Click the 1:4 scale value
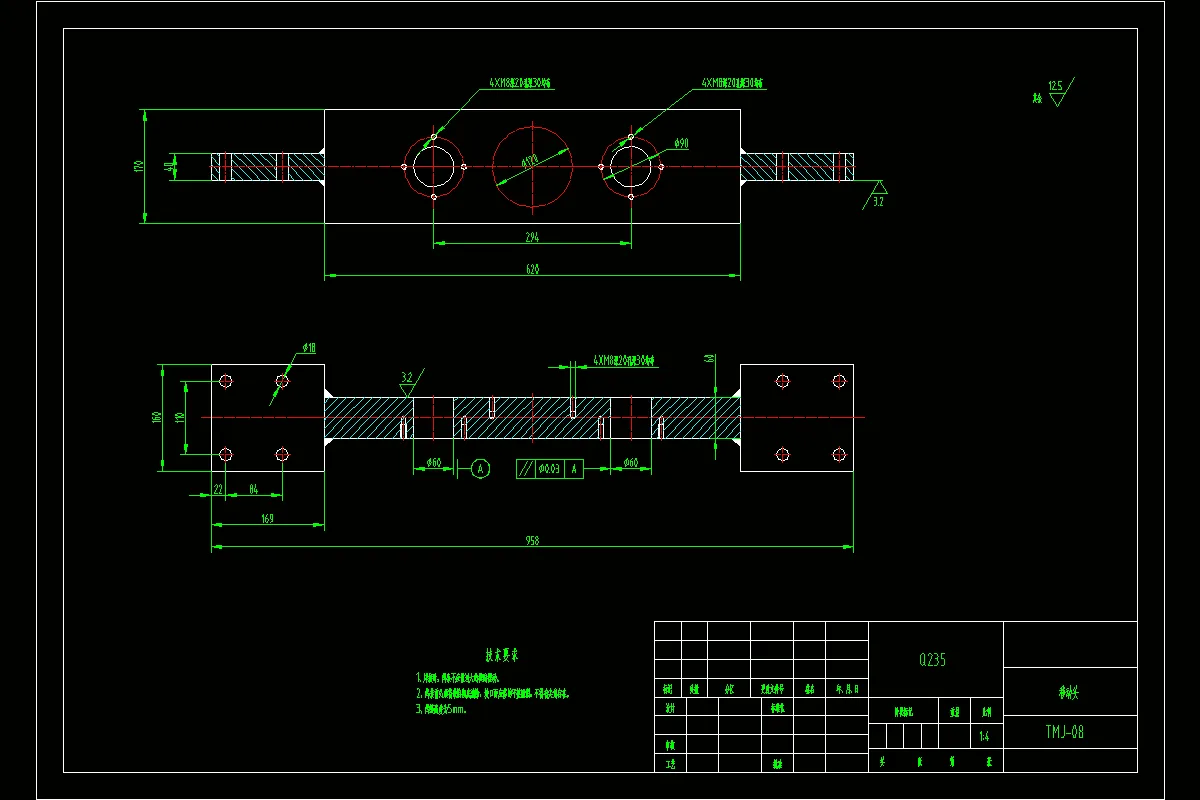 [984, 738]
